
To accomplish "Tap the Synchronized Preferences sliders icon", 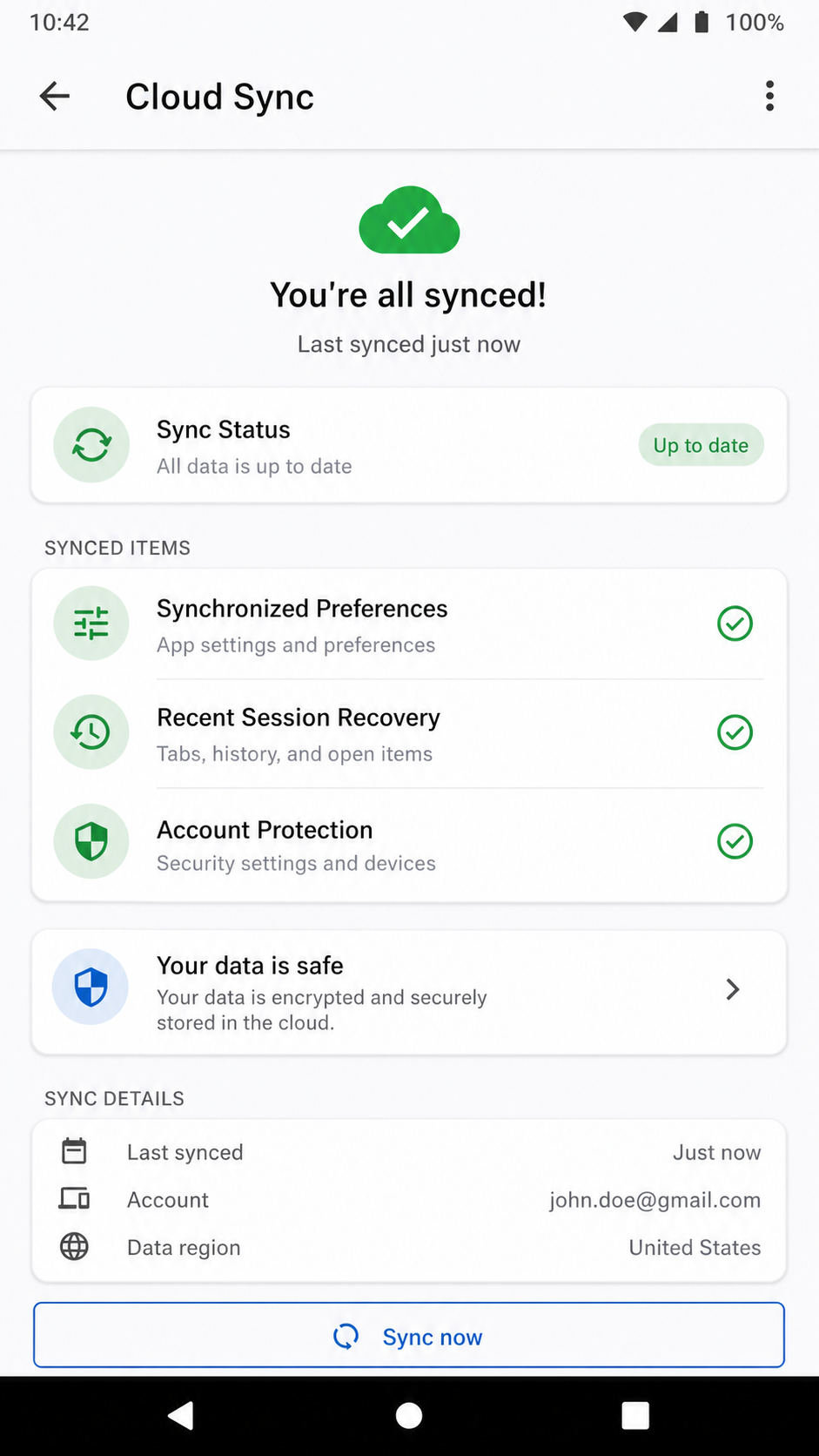I will (x=91, y=624).
